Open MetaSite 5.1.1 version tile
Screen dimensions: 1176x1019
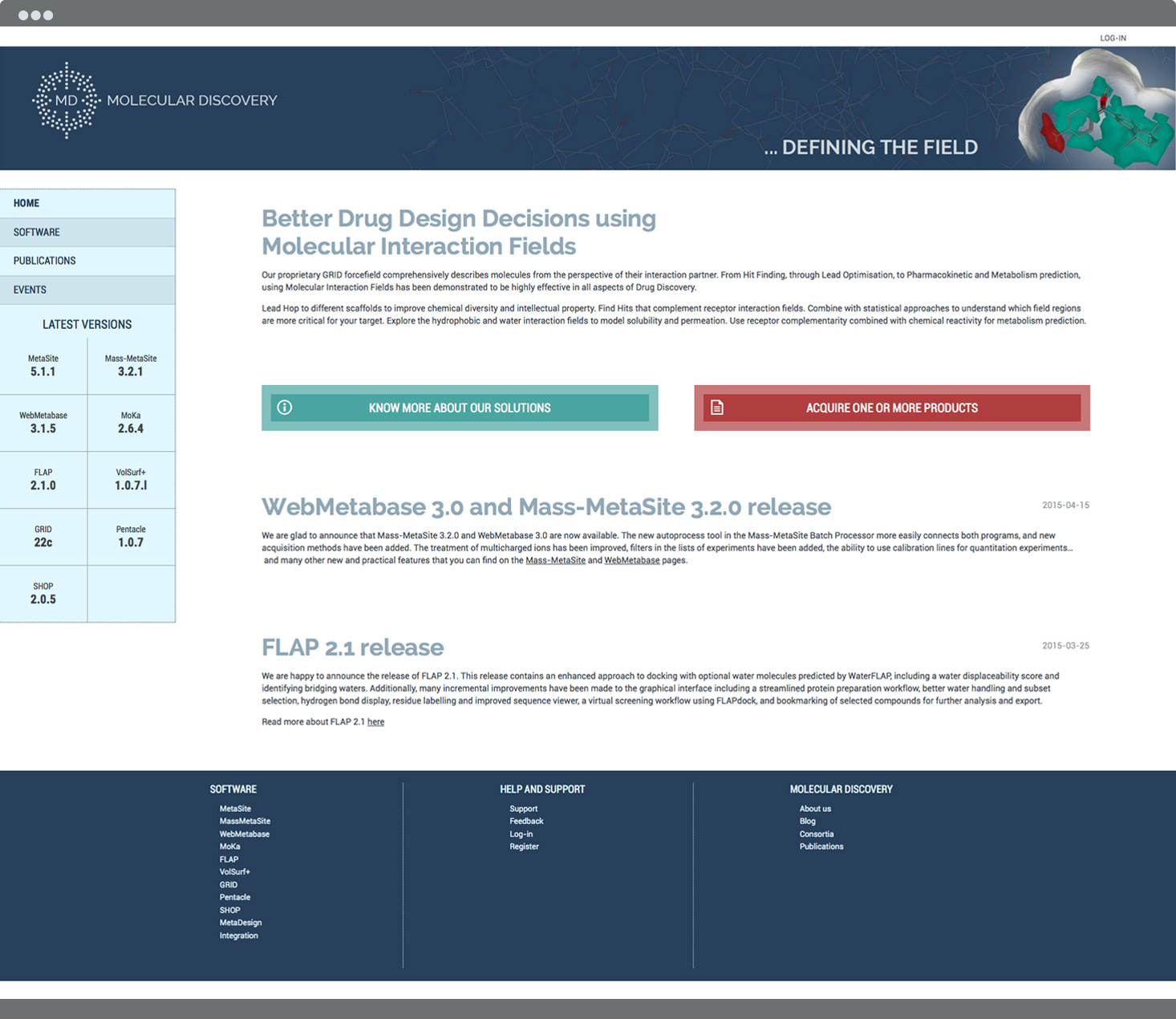[x=43, y=366]
